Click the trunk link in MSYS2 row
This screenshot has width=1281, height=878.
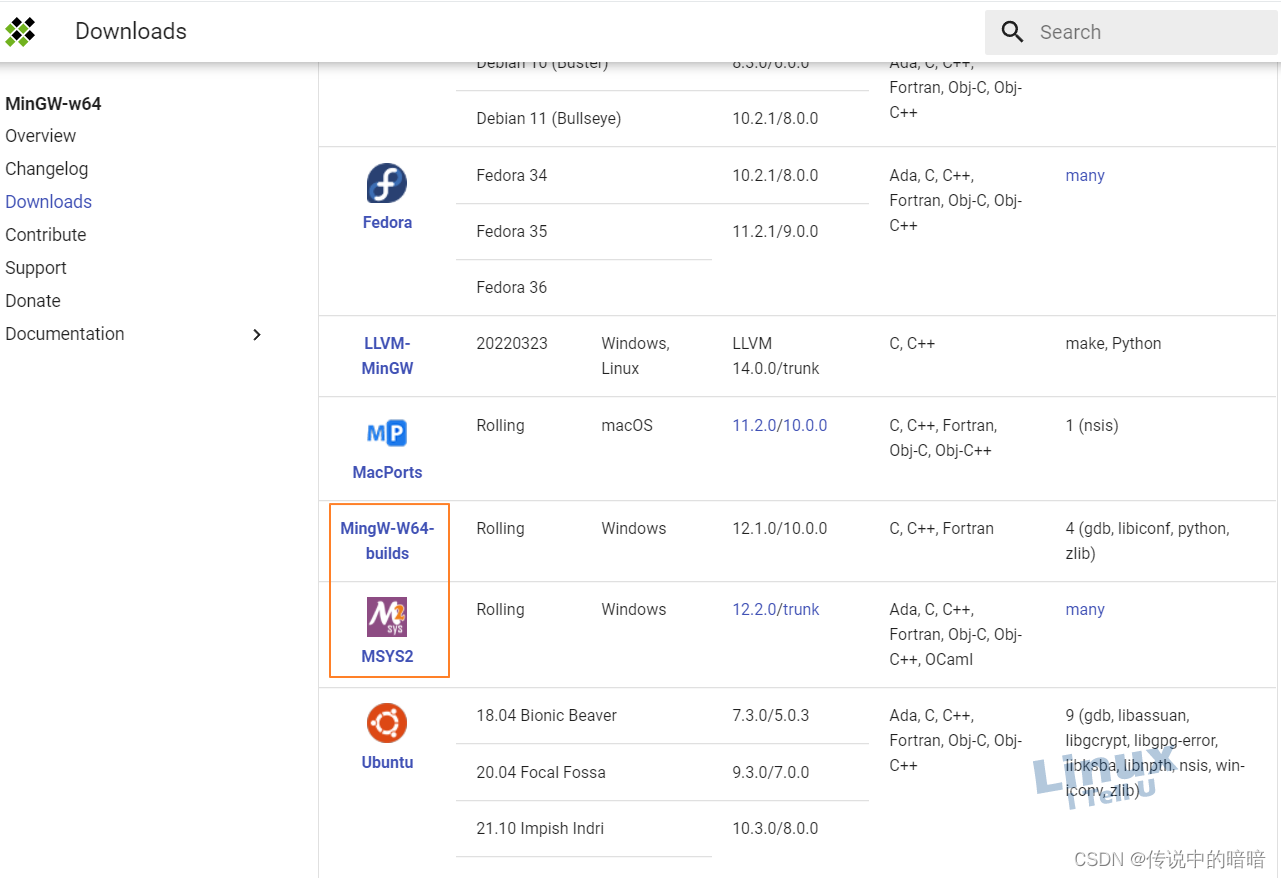click(x=801, y=609)
